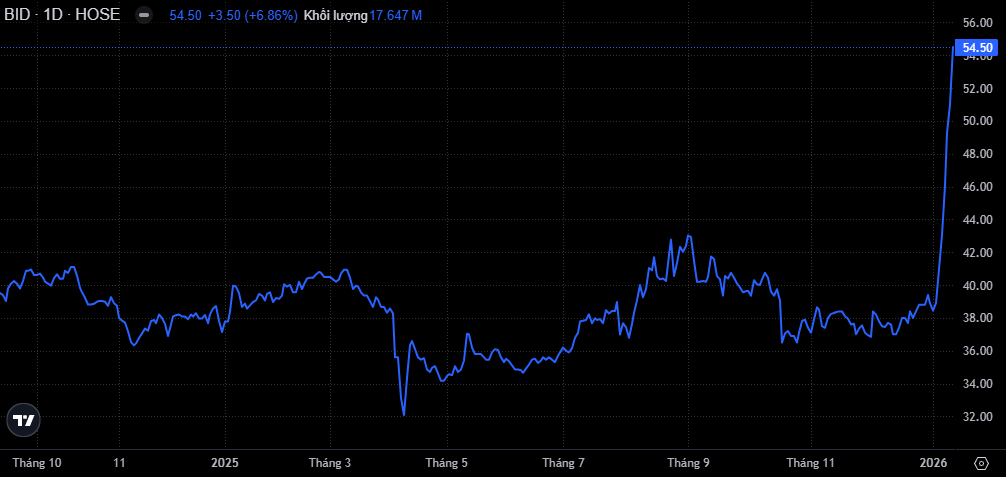Pick Tháng 7 on the time axis
This screenshot has height=477, width=1006.
pyautogui.click(x=564, y=463)
